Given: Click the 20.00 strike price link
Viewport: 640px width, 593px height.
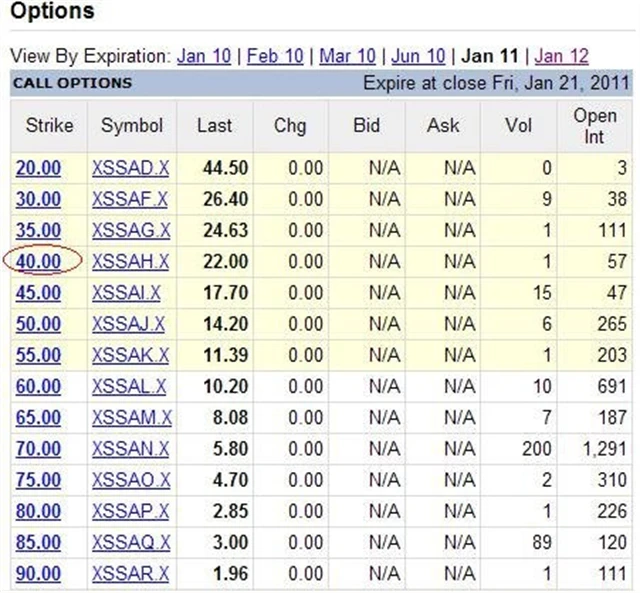Looking at the screenshot, I should pos(38,168).
